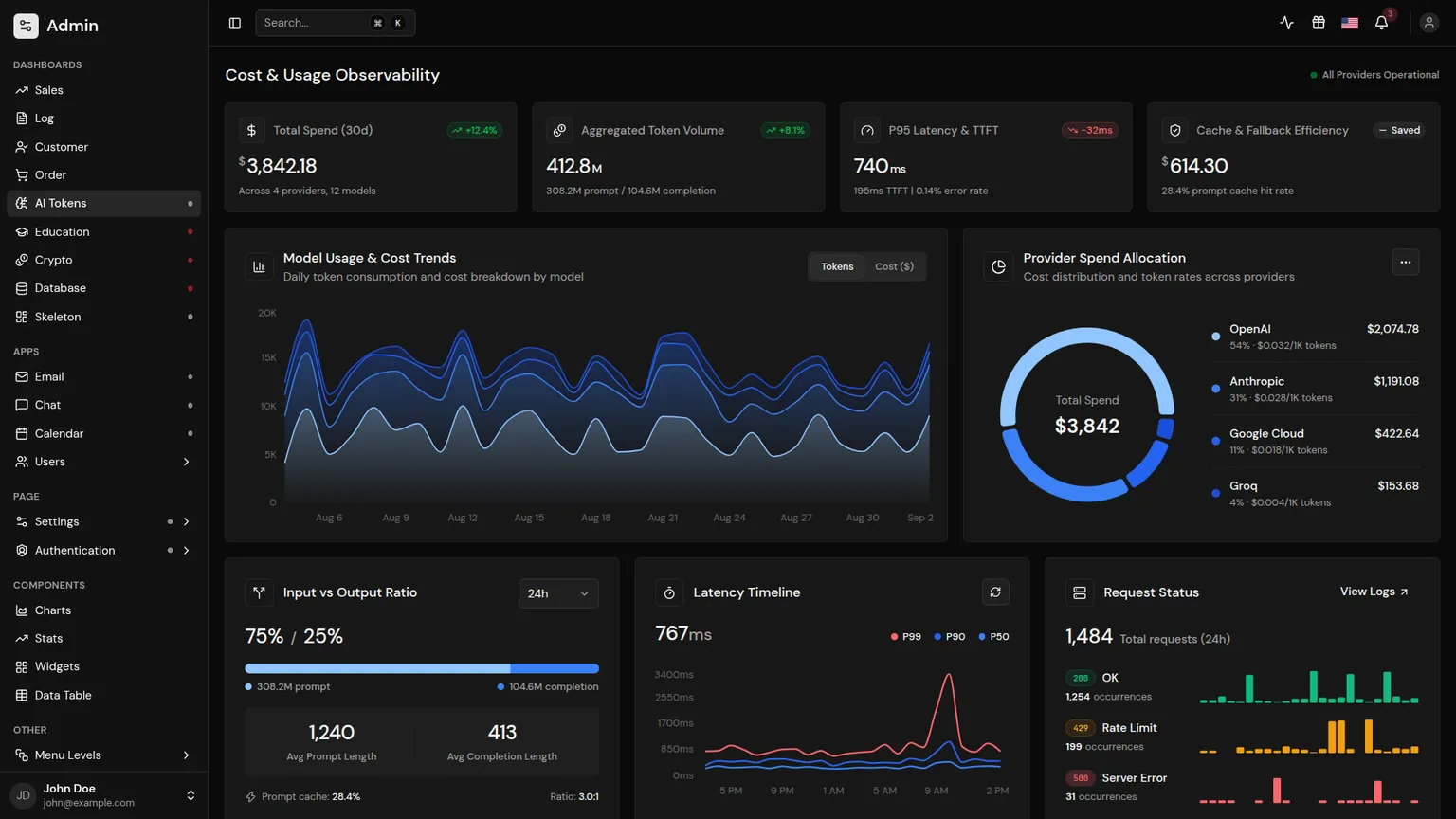Toggle the P99 latency series legend
Image resolution: width=1456 pixels, height=819 pixels.
[x=906, y=637]
